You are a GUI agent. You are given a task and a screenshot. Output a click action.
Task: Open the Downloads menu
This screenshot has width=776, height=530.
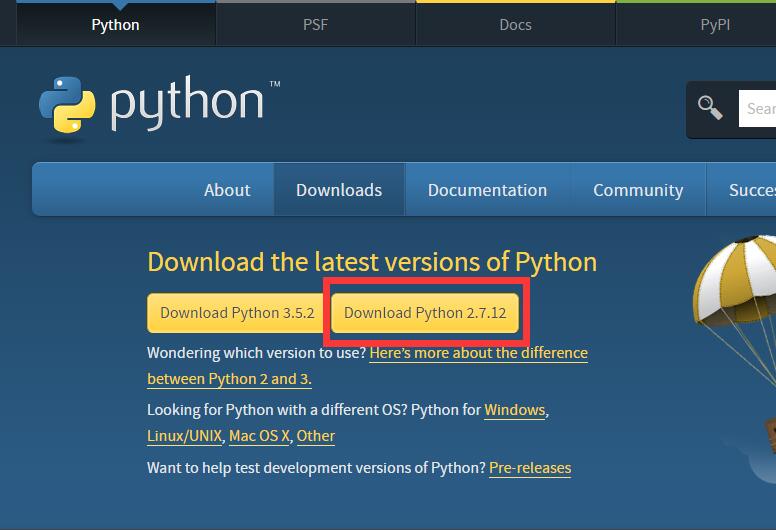pyautogui.click(x=339, y=190)
